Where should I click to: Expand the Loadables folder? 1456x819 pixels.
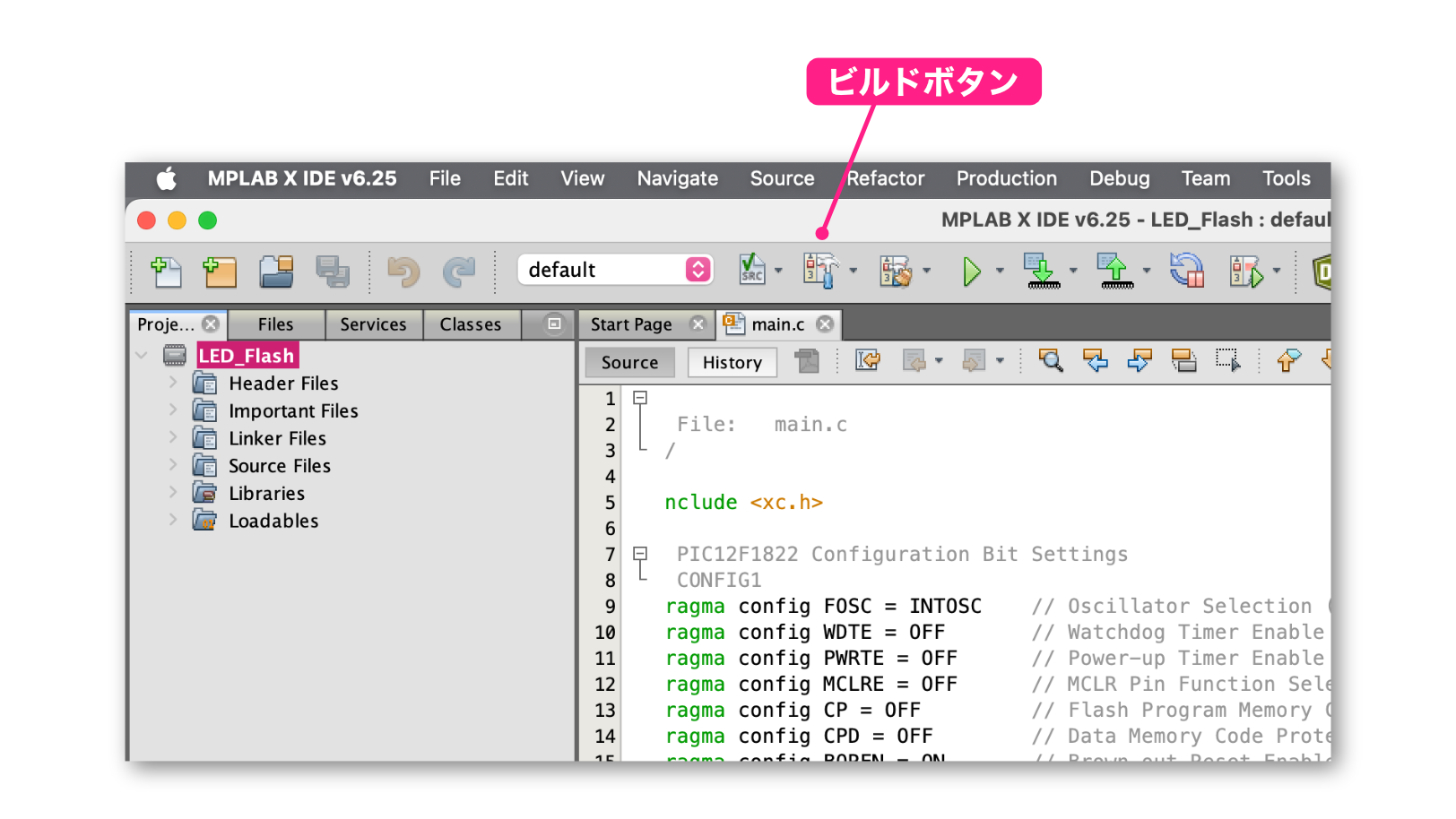point(173,521)
